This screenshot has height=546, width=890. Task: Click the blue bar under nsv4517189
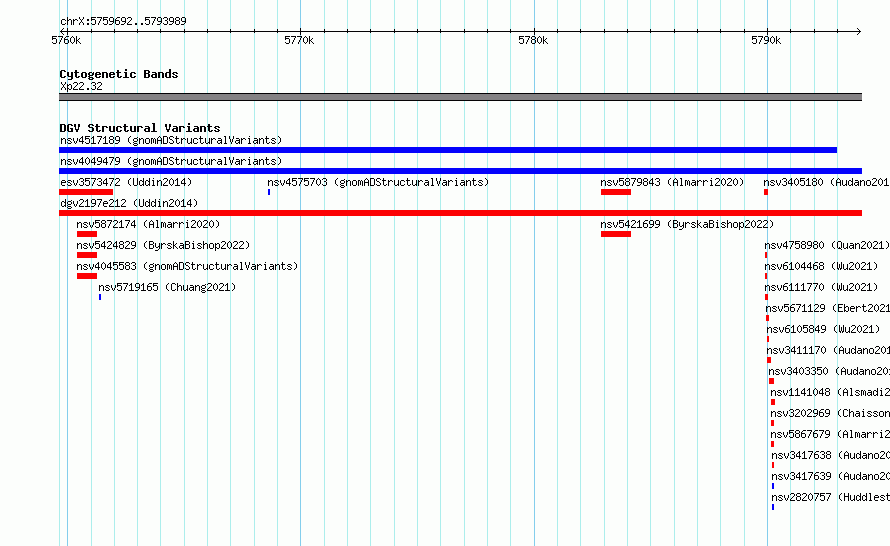[448, 150]
